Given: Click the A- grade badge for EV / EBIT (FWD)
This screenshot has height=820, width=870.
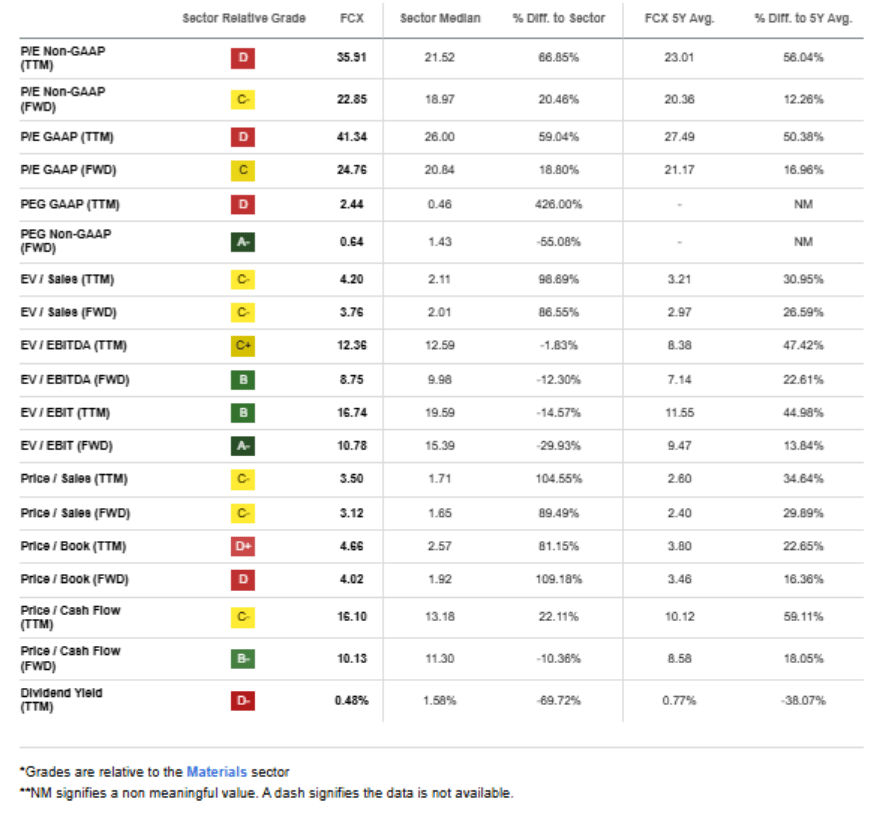Looking at the screenshot, I should coord(243,446).
